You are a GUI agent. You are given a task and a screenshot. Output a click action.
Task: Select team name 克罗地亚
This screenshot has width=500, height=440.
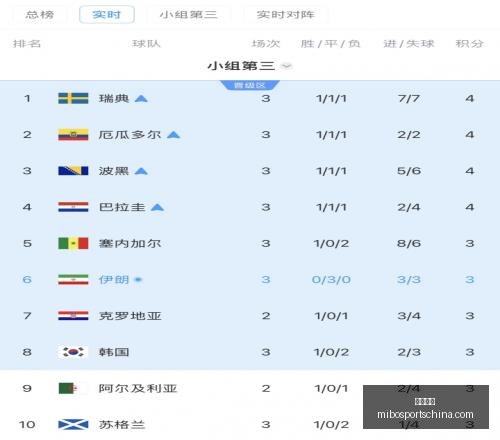[130, 316]
